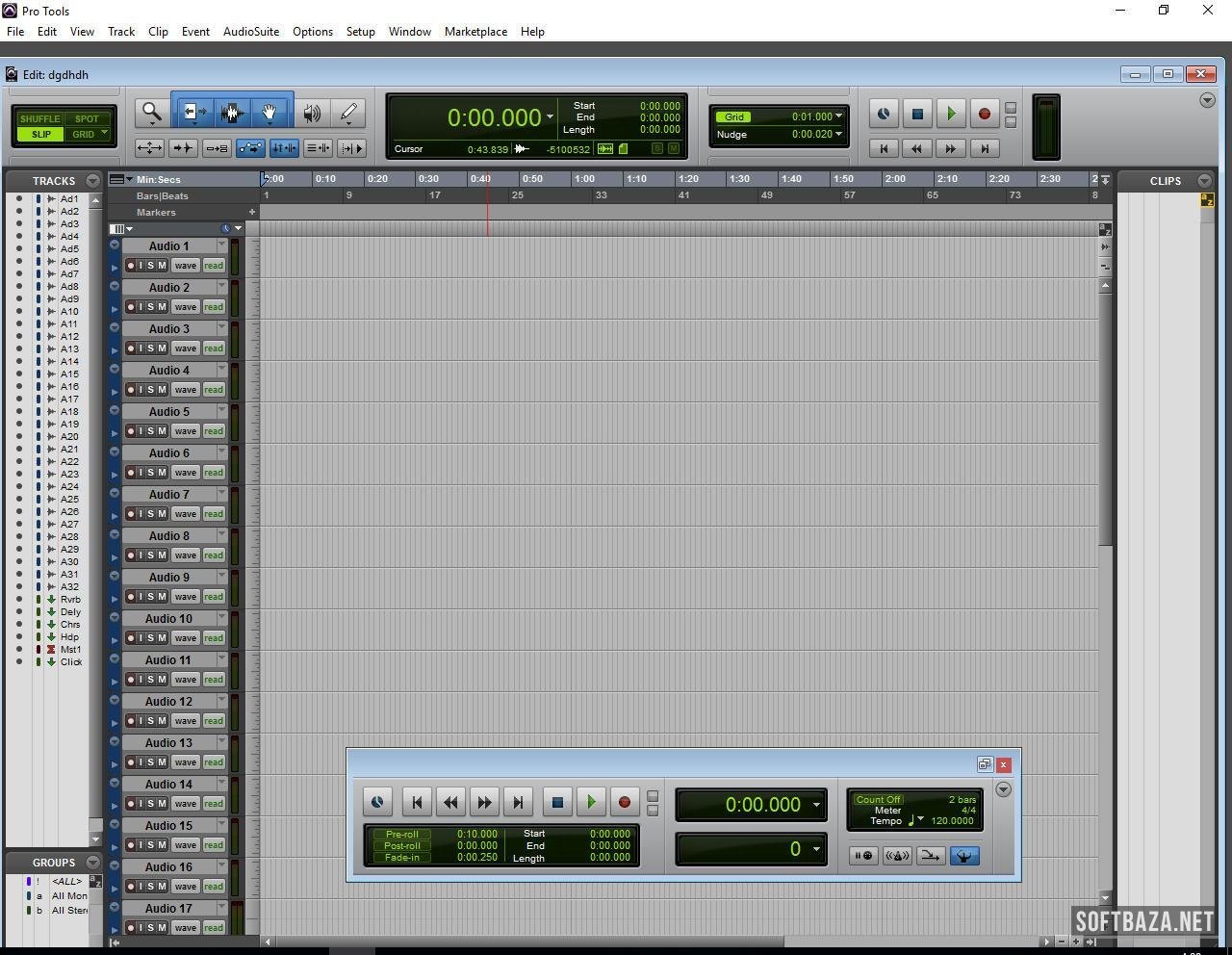This screenshot has width=1232, height=955.
Task: Click the Selector waveform tool
Action: point(231,113)
